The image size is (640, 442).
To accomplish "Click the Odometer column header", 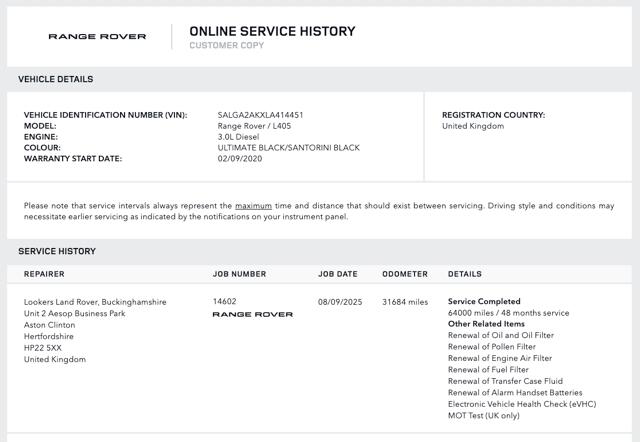I will tap(405, 274).
